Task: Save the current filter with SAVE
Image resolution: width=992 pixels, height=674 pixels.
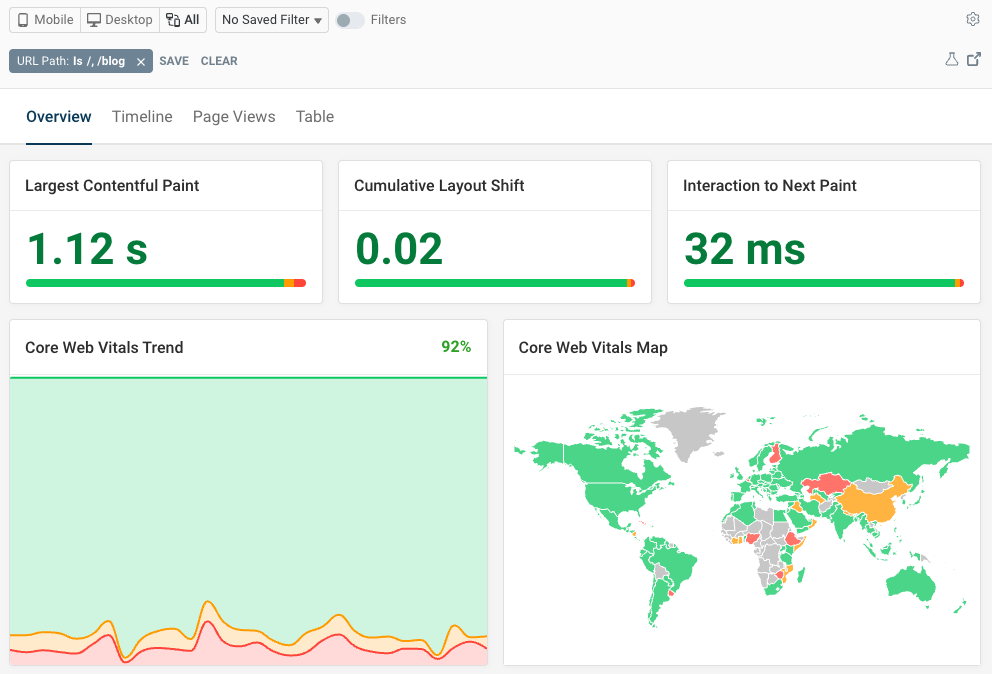Action: [174, 61]
